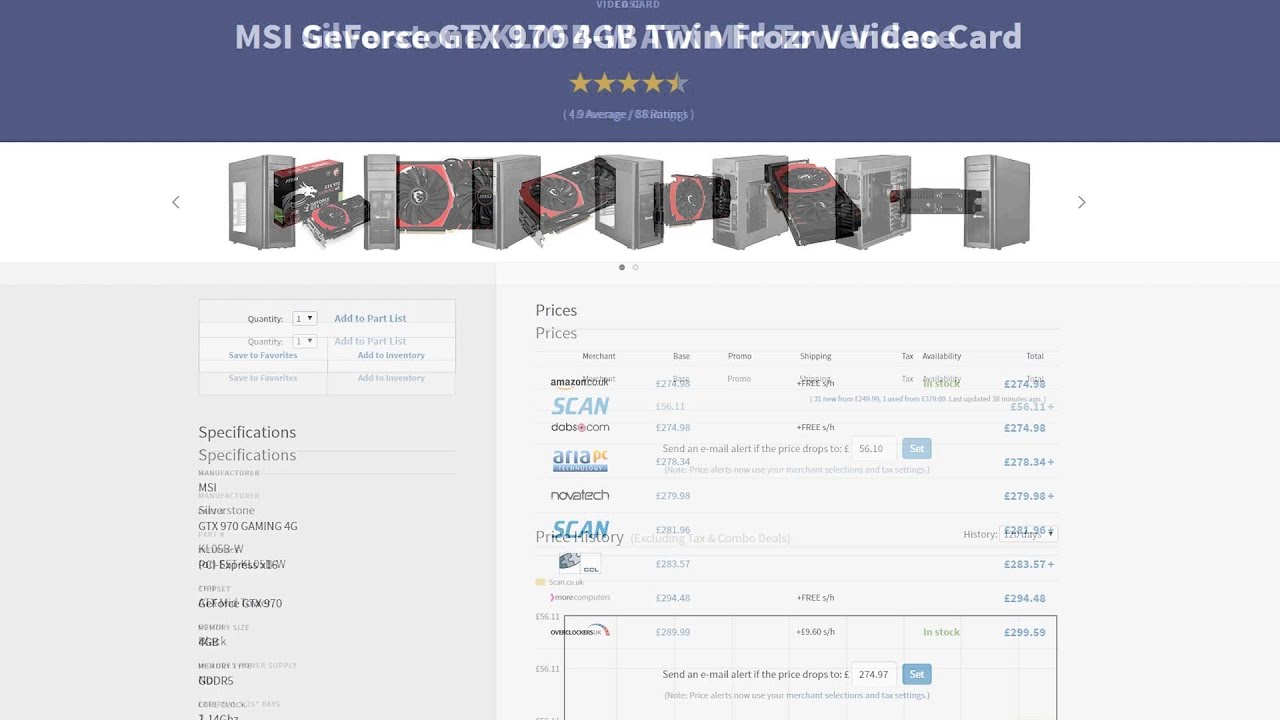Viewport: 1280px width, 720px height.
Task: Click the sharp Add to Part List link
Action: [x=370, y=318]
